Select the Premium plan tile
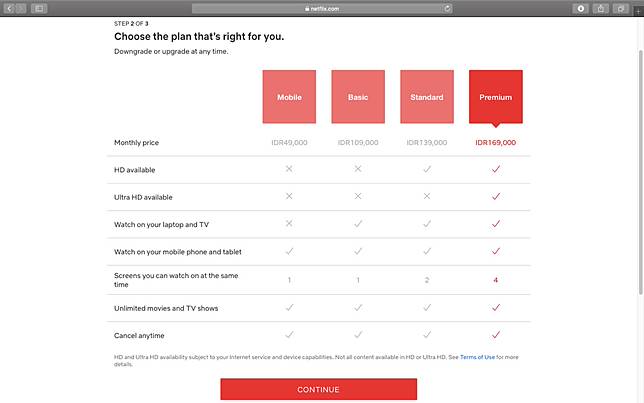Screen dimensions: 644x403 pos(495,97)
